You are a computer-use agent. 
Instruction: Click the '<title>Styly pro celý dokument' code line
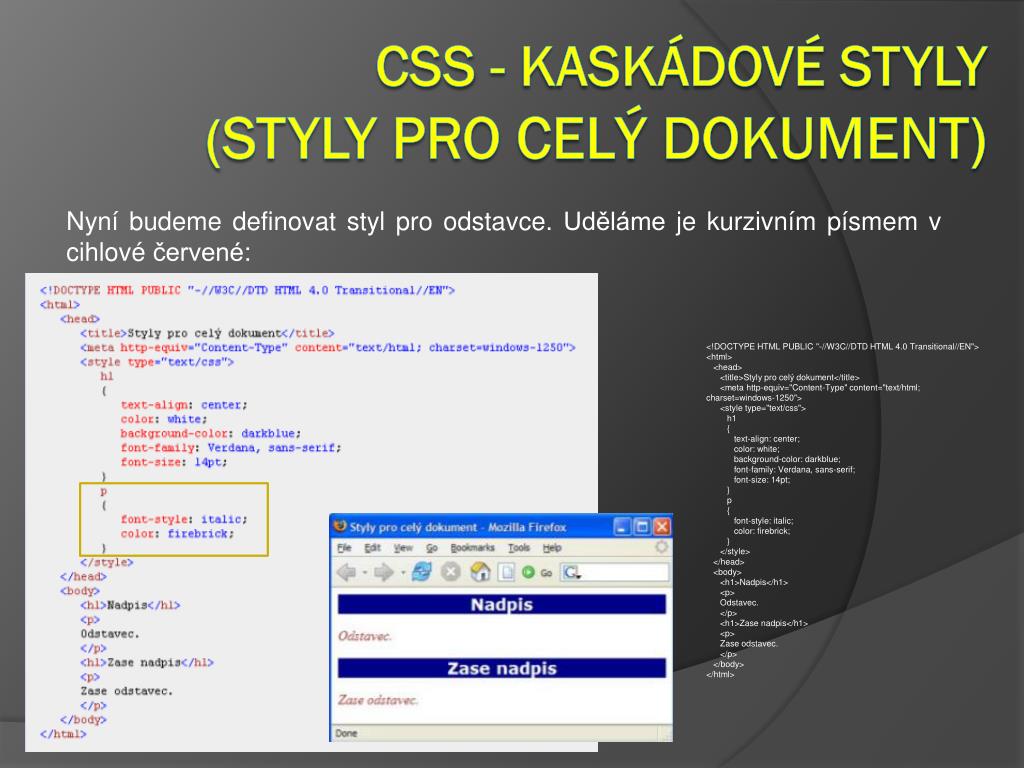pyautogui.click(x=207, y=333)
